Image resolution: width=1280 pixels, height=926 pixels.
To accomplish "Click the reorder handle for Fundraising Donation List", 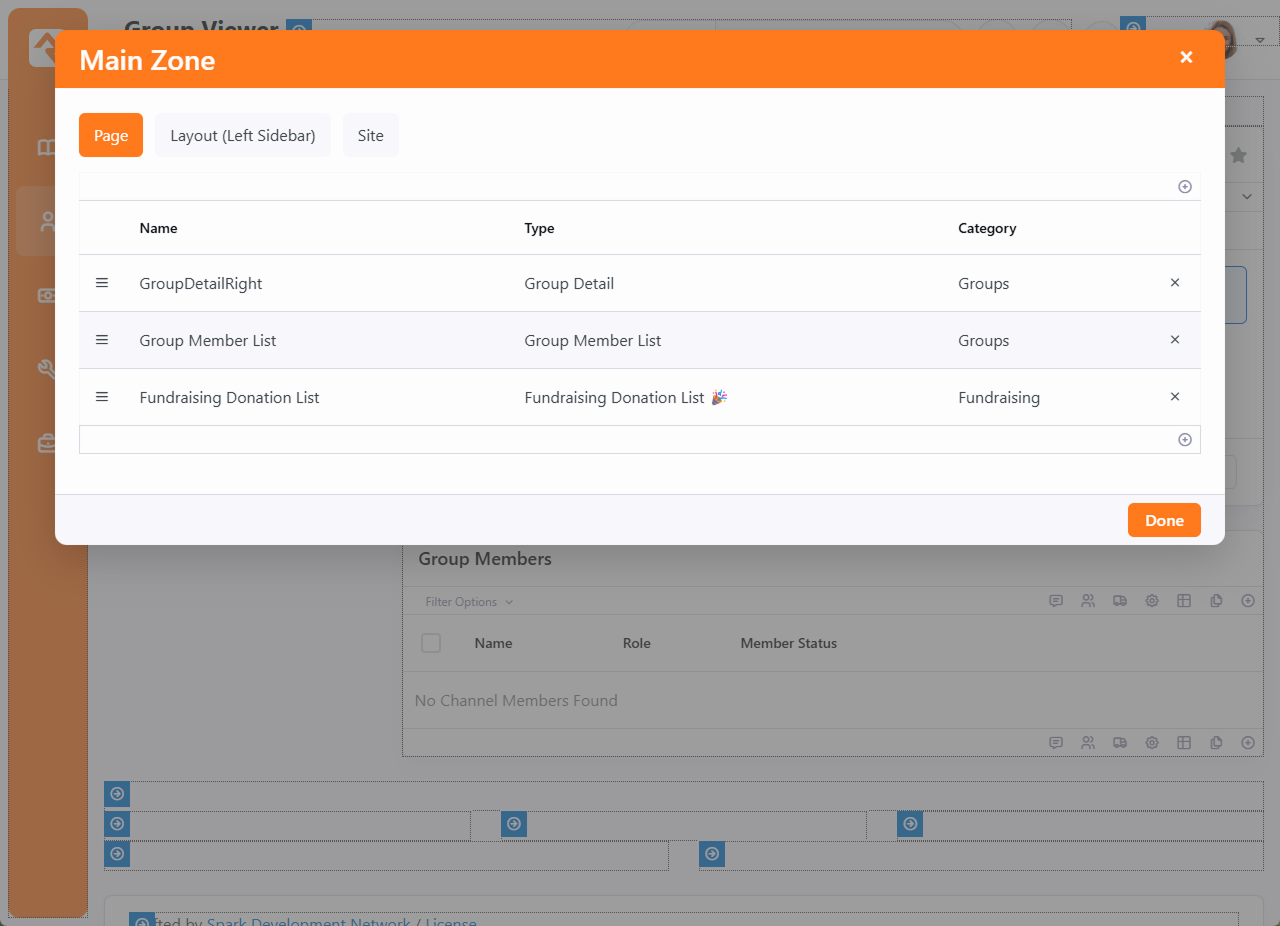I will click(102, 397).
